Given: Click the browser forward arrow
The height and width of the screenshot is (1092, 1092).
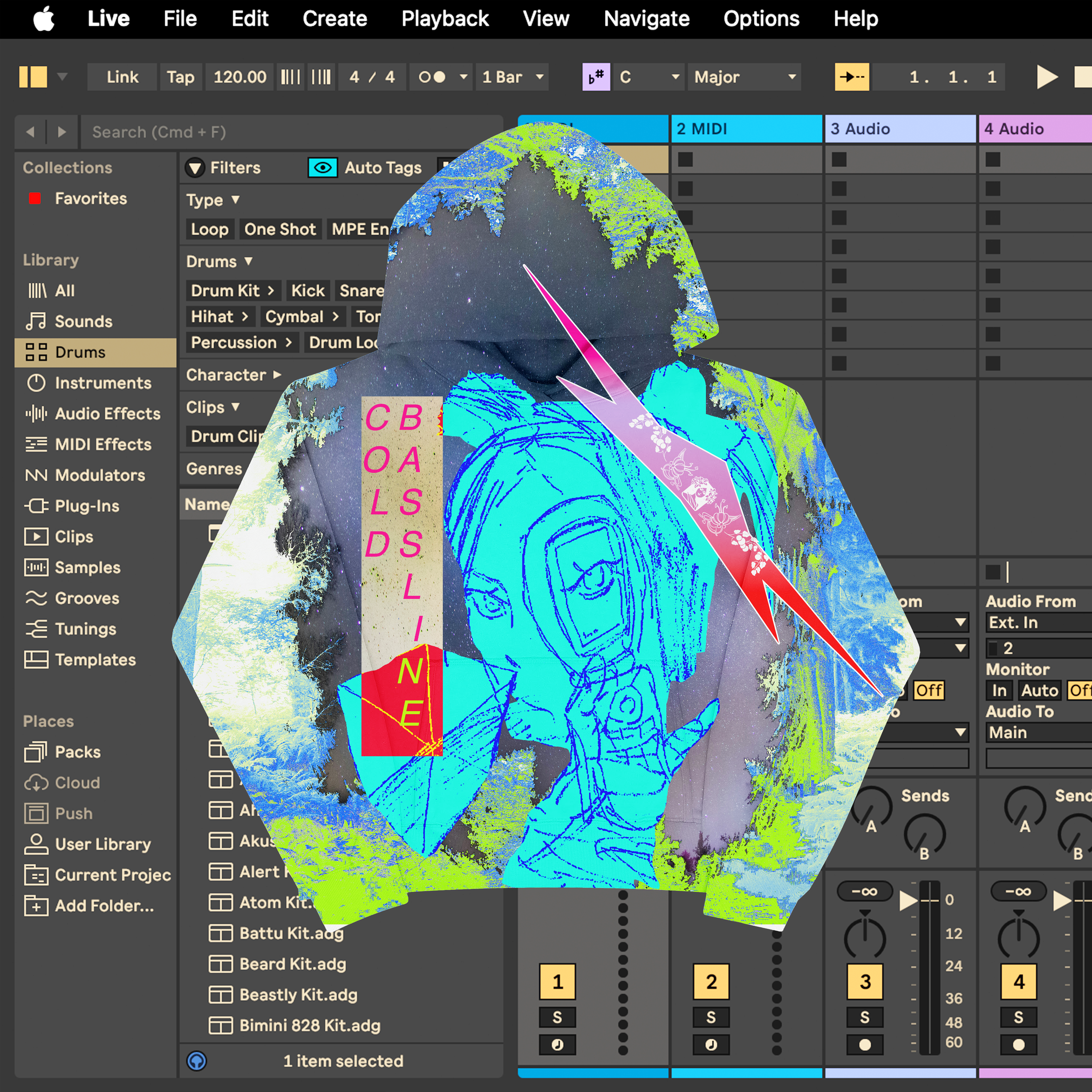Looking at the screenshot, I should coord(62,132).
